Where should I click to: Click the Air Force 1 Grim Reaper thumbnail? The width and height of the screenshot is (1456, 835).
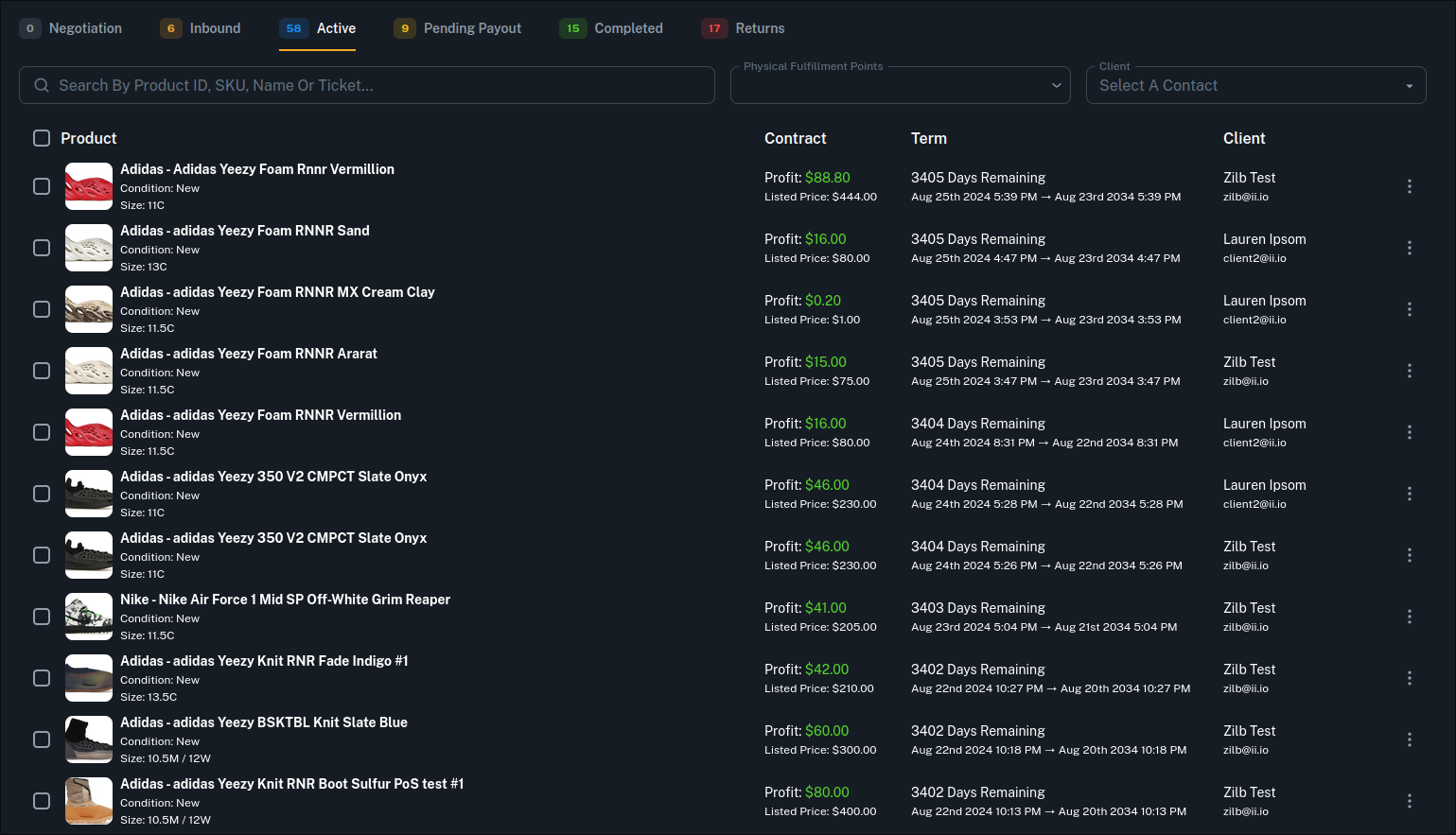(89, 617)
